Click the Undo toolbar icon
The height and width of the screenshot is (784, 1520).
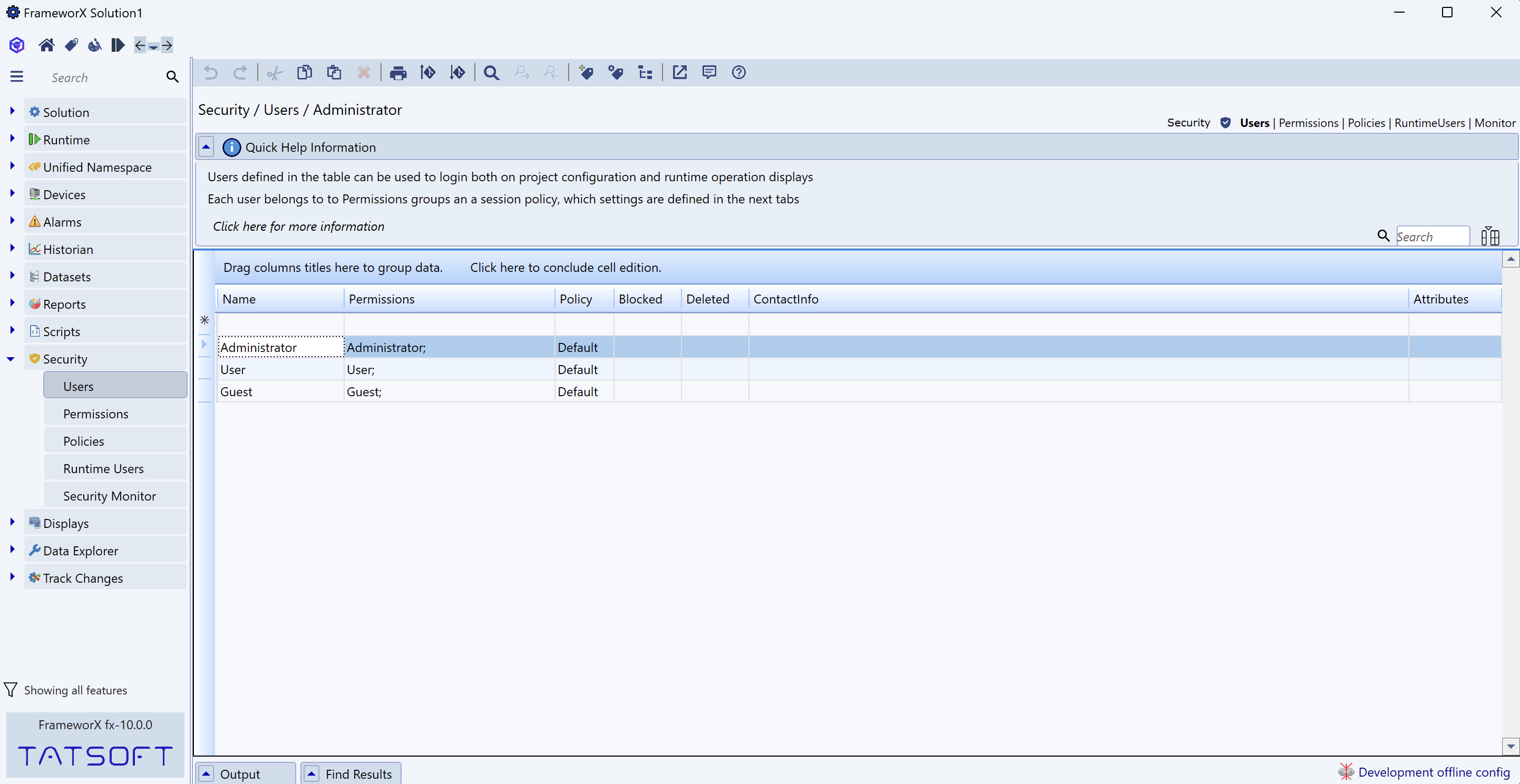tap(211, 73)
